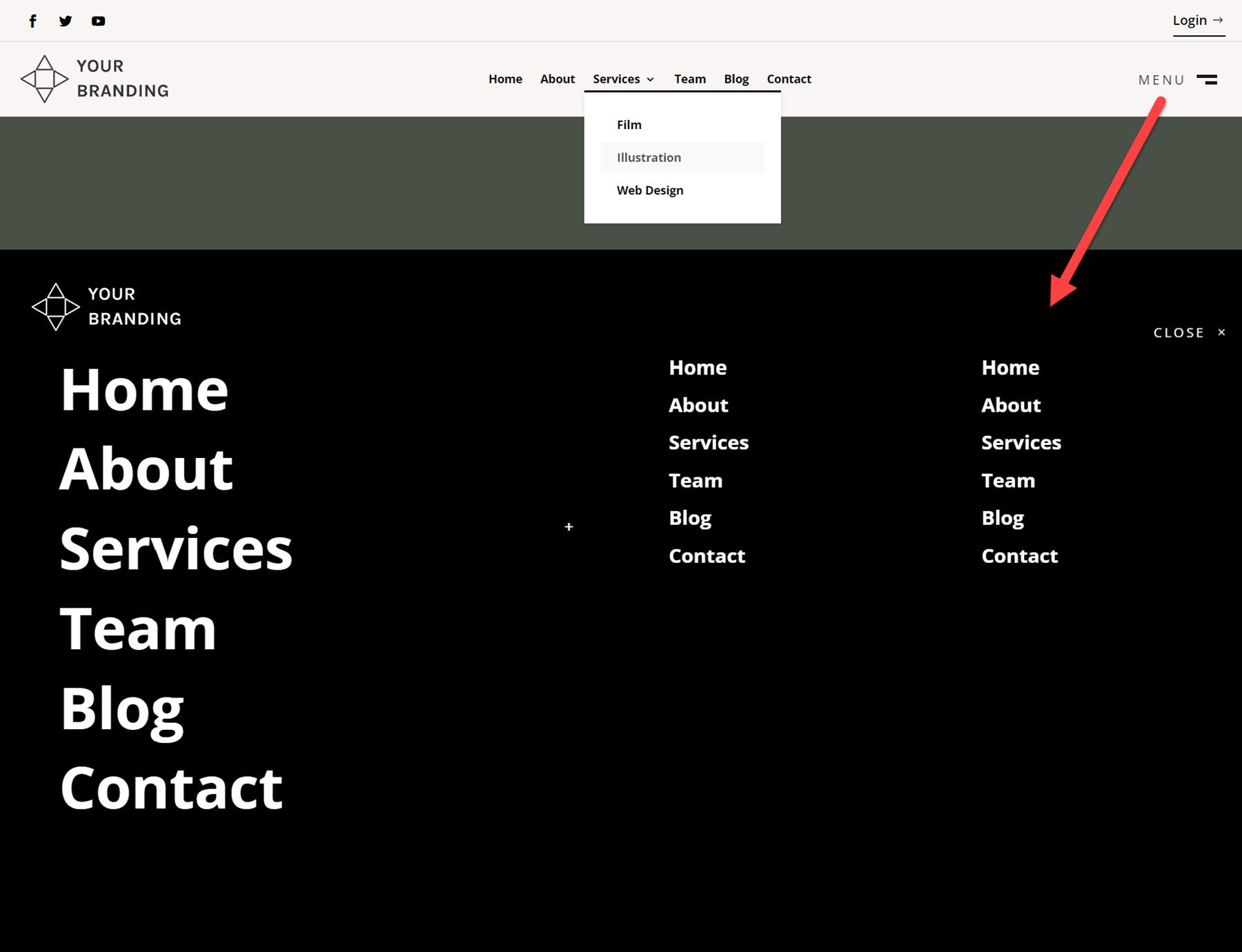Open the Facebook social icon
Viewport: 1242px width, 952px height.
click(32, 21)
